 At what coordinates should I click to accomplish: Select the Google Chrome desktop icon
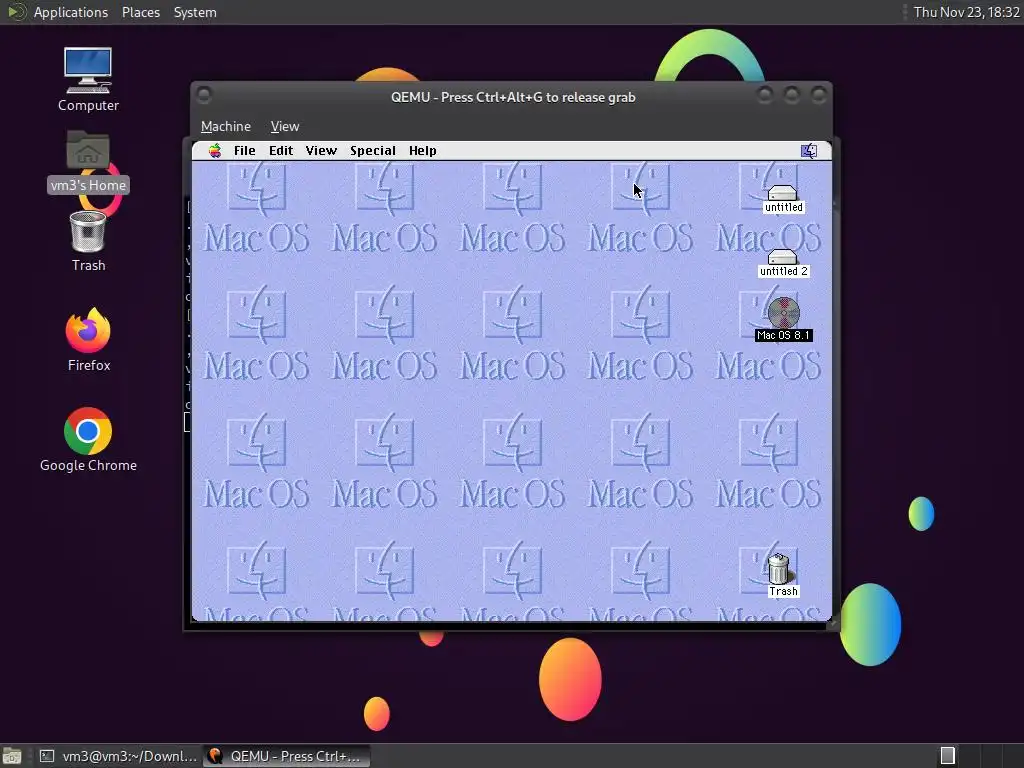pyautogui.click(x=88, y=440)
